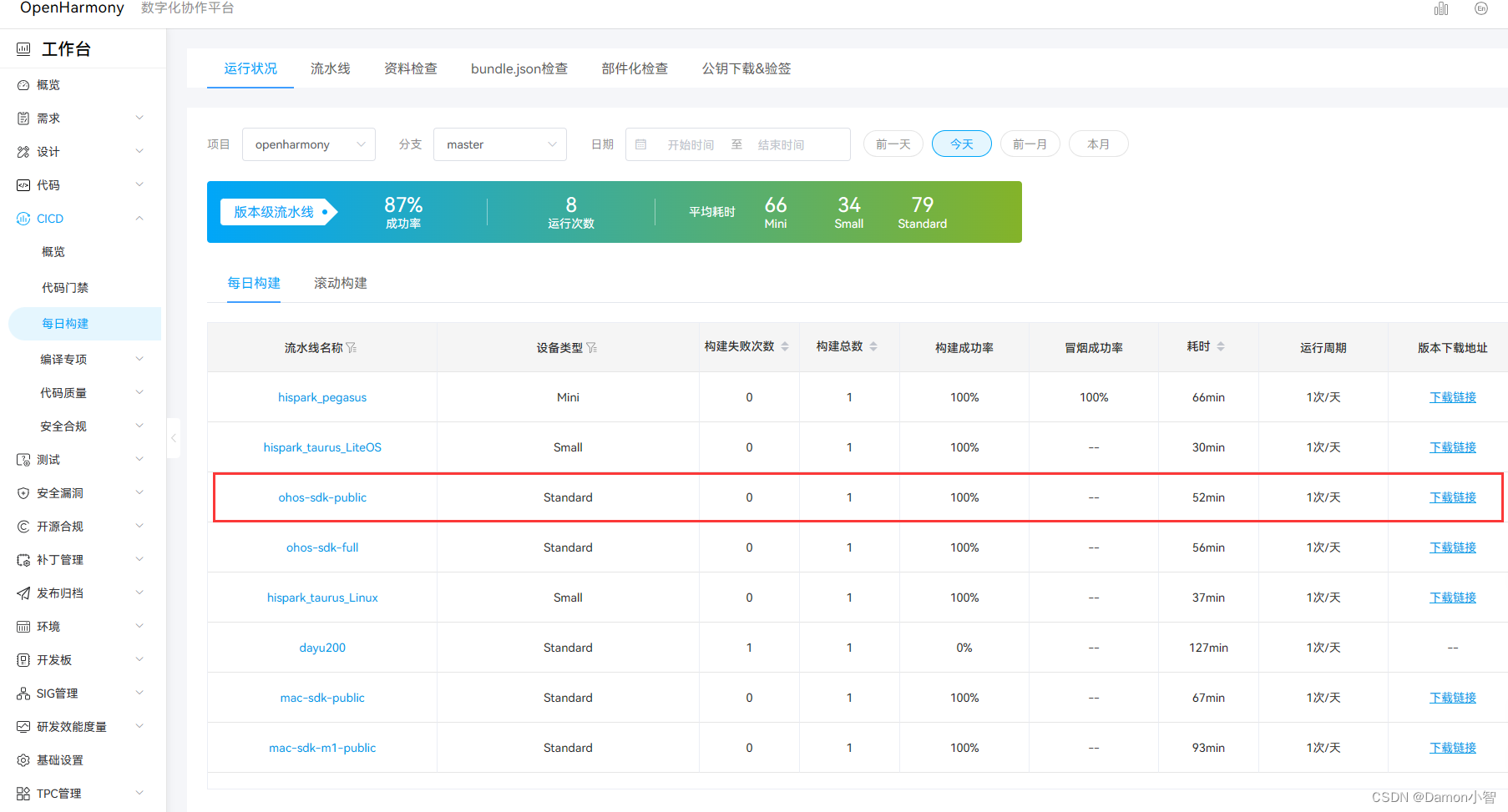The height and width of the screenshot is (812, 1508).
Task: Filter by 设备类型 using funnel icon
Action: (x=592, y=348)
